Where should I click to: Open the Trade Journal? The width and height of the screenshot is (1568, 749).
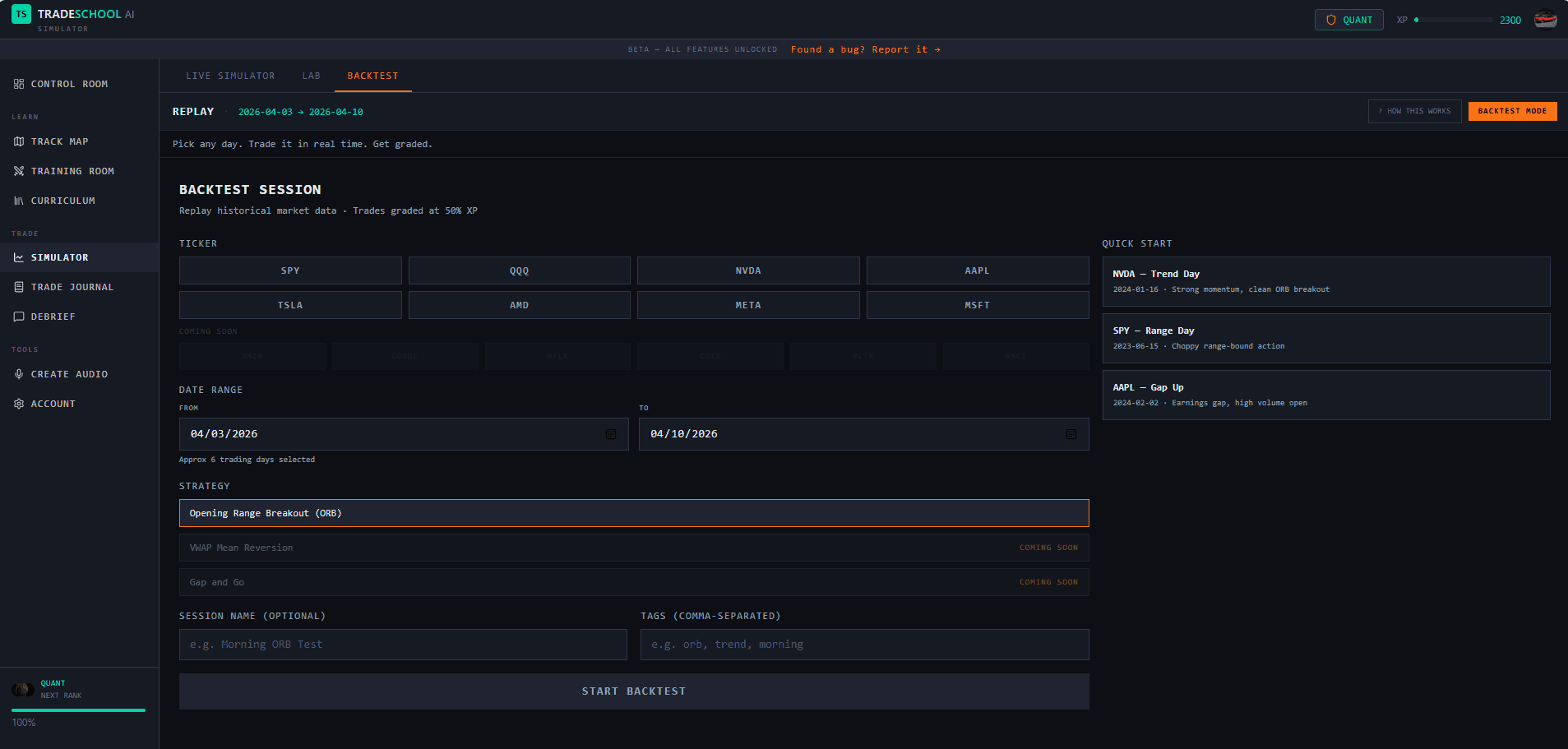[72, 286]
